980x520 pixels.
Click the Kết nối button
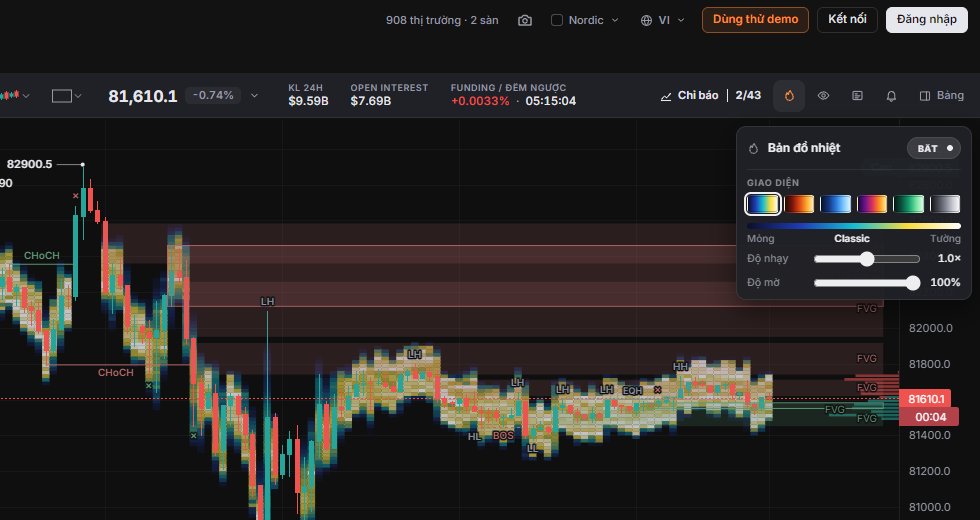coord(847,19)
